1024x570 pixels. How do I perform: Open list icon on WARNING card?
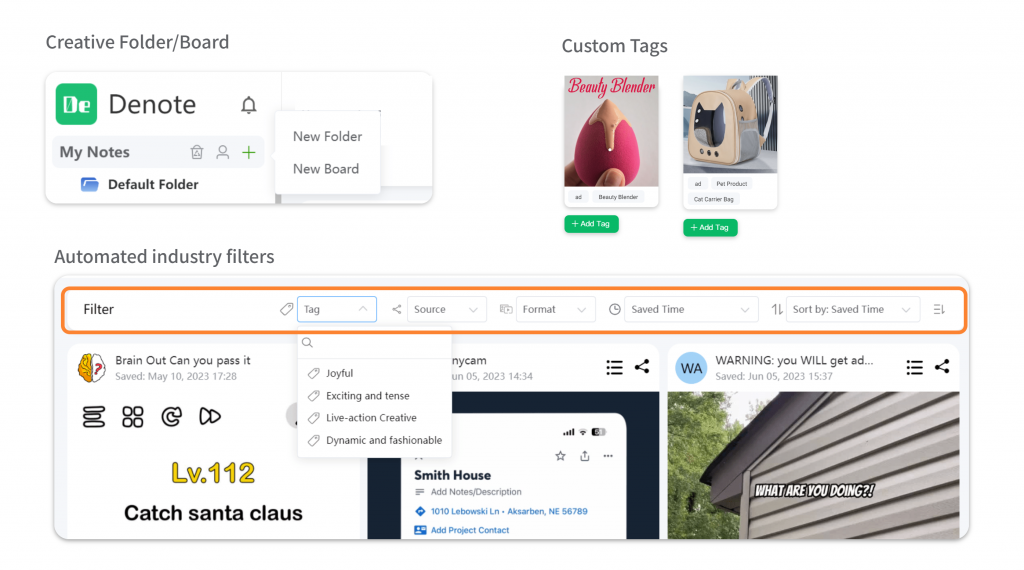914,368
